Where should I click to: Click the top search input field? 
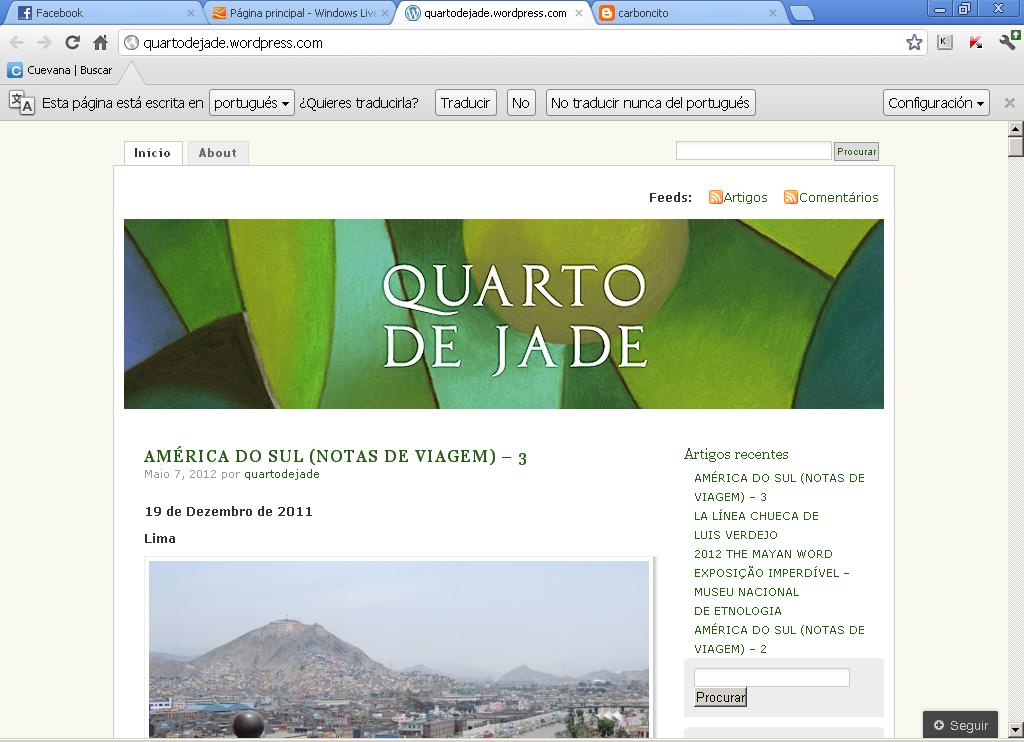754,151
